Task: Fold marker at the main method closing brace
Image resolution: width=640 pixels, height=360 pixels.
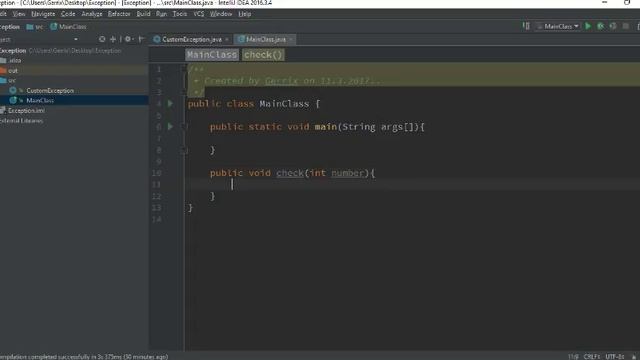Action: [184, 150]
